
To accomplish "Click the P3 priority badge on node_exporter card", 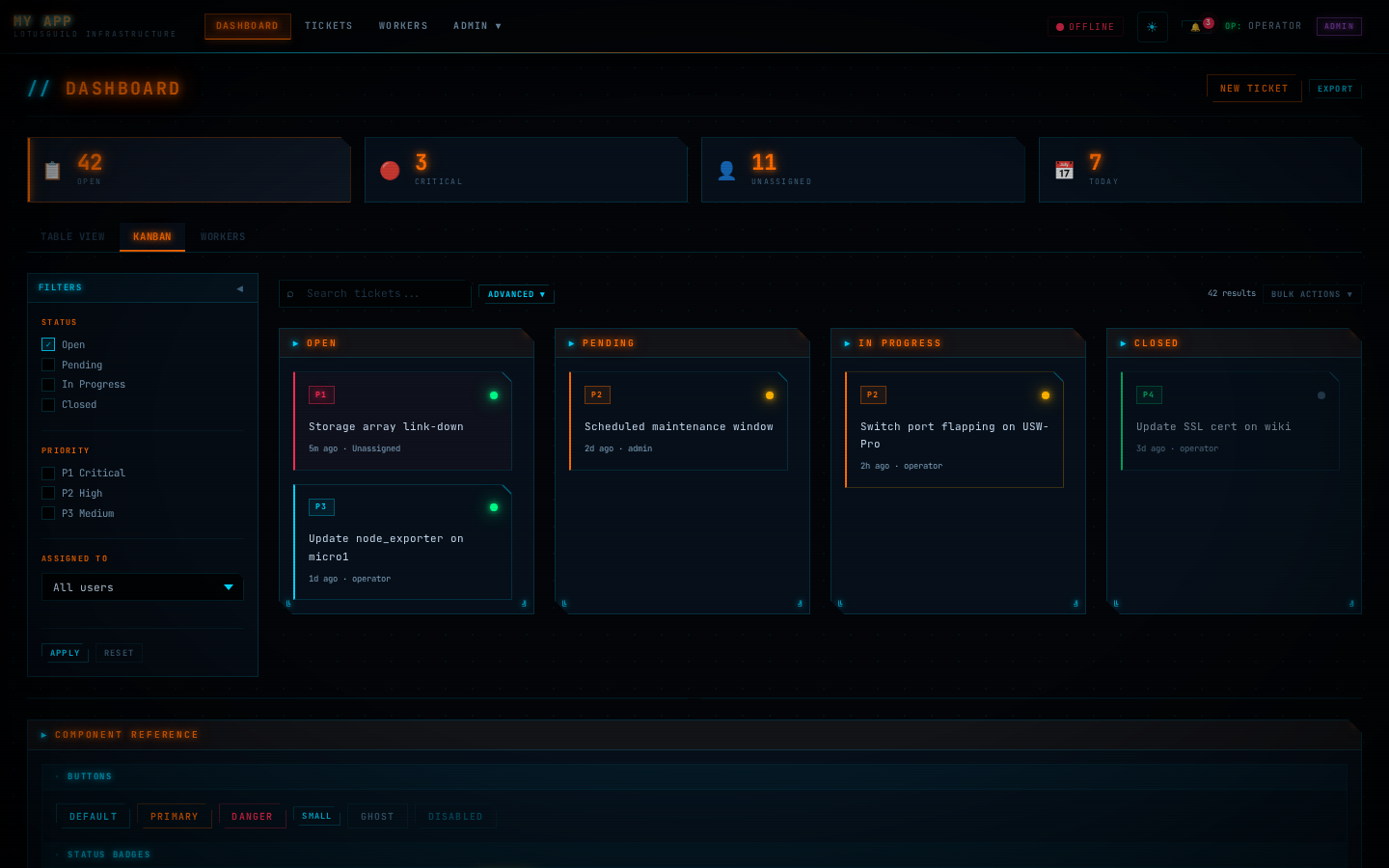I will [321, 506].
